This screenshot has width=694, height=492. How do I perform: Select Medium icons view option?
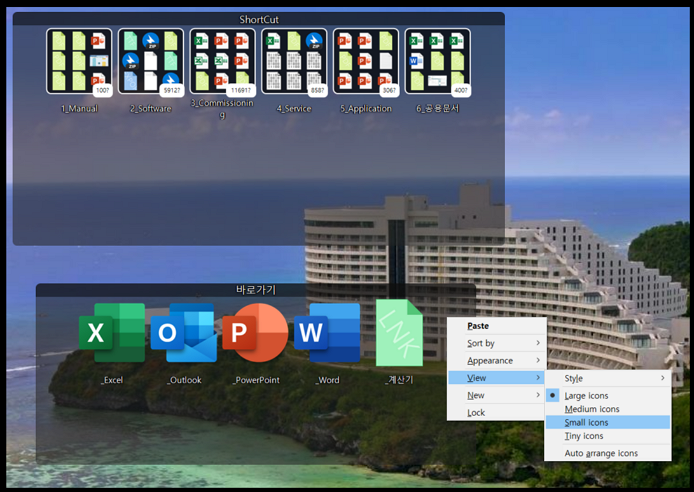608,409
